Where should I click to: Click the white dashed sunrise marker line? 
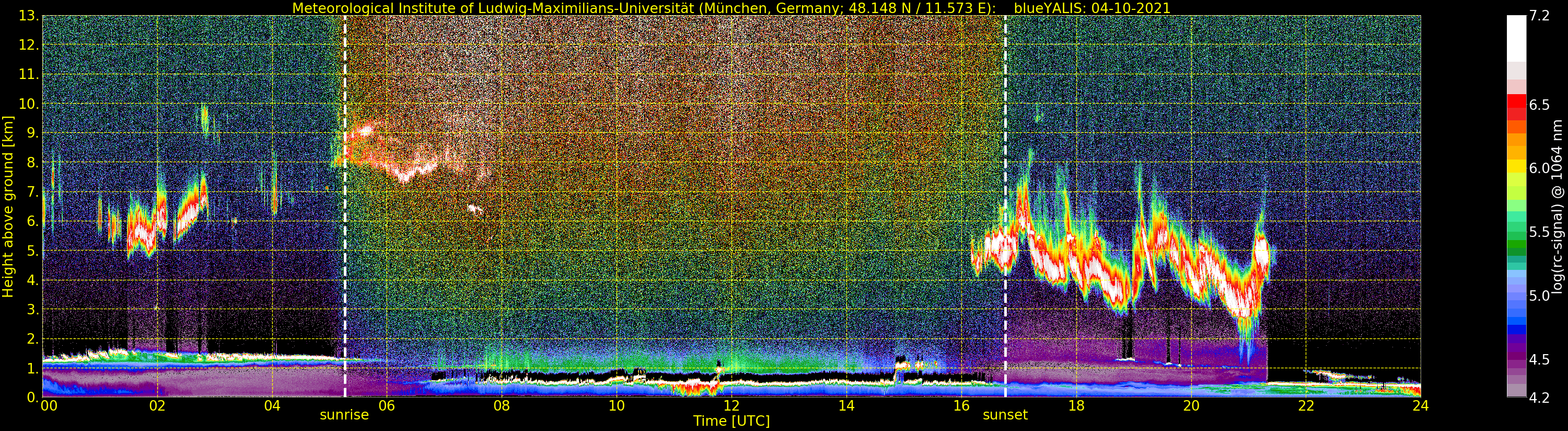tap(344, 206)
